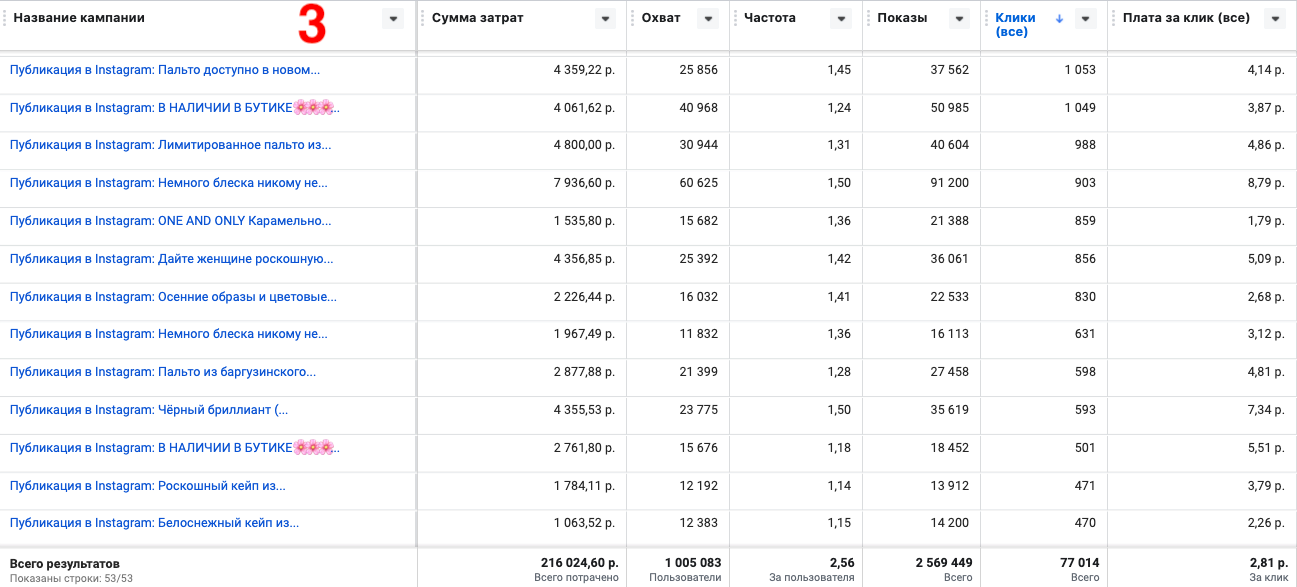This screenshot has width=1297, height=587.
Task: Open campaign link Пальто из баргузинского
Action: [x=163, y=372]
